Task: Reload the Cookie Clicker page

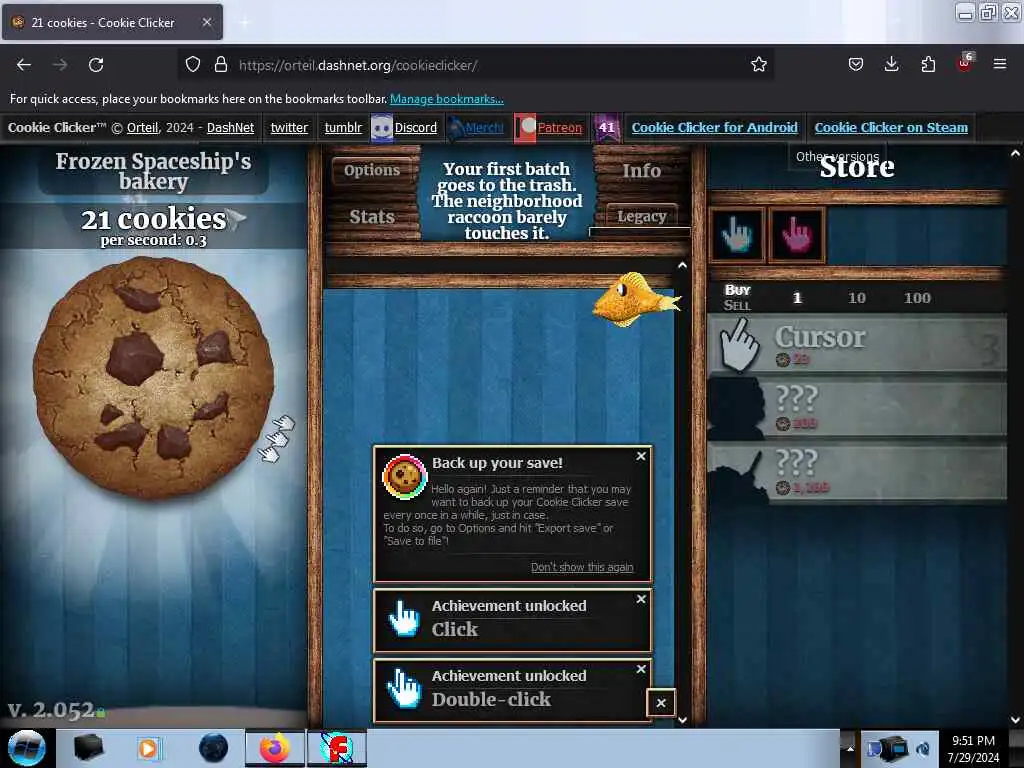Action: click(x=96, y=65)
